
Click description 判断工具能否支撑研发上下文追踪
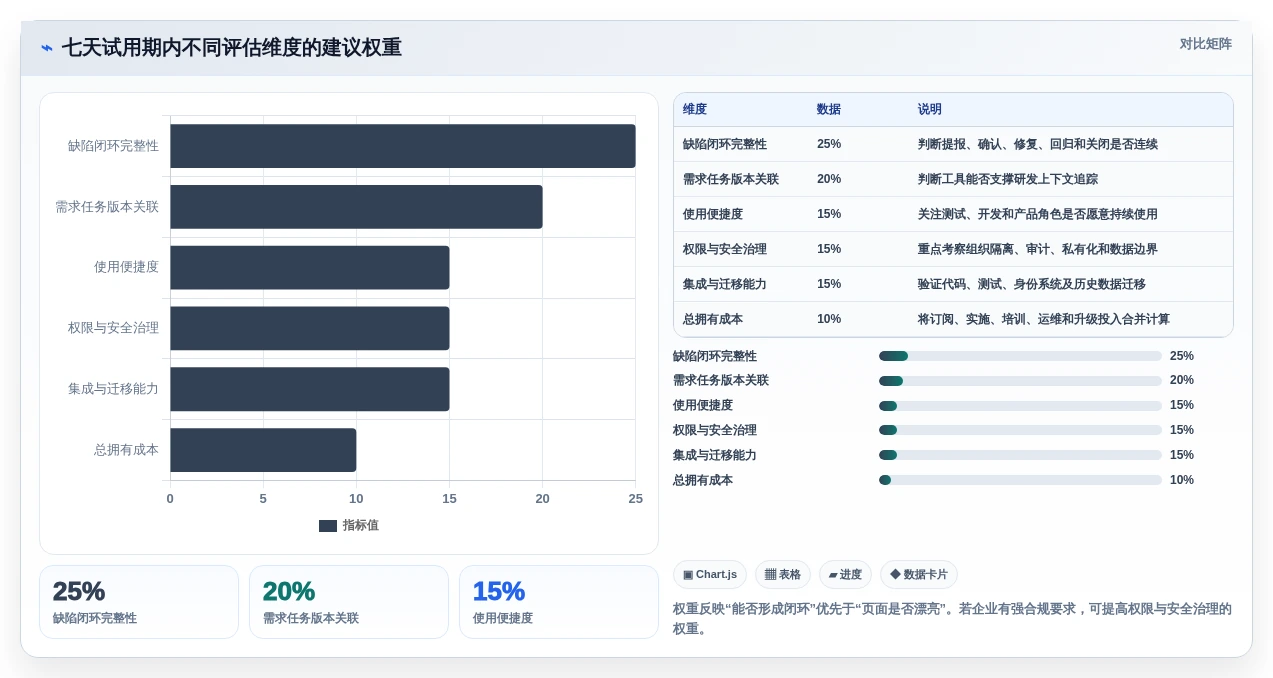point(1008,179)
